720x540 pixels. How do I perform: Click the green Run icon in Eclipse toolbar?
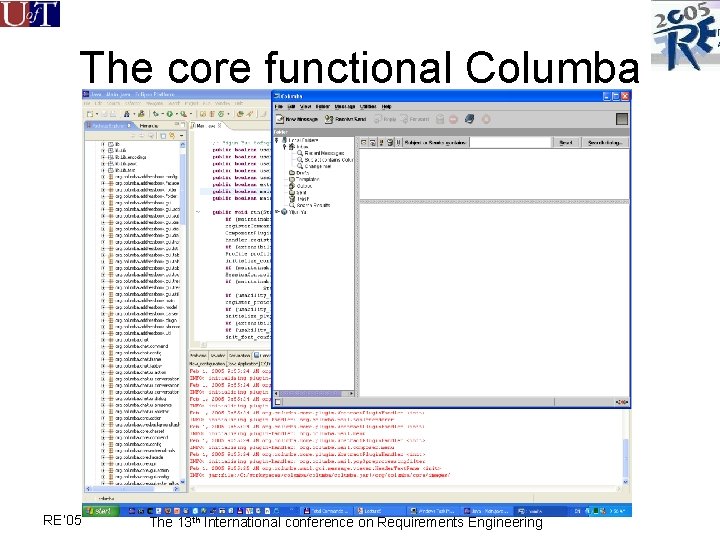(x=169, y=114)
